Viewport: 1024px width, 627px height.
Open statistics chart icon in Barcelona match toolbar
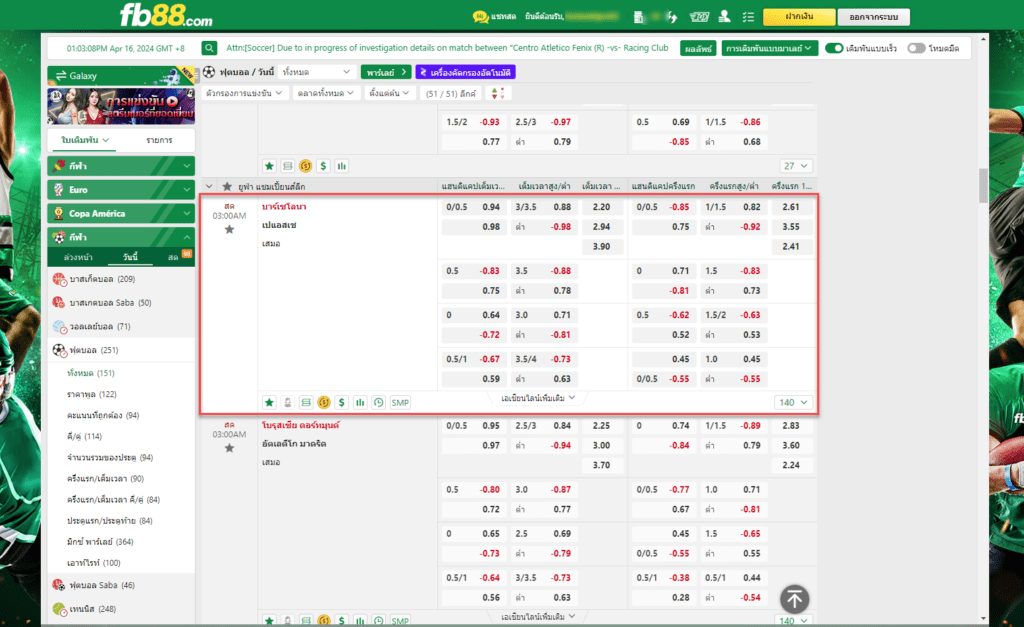point(360,402)
